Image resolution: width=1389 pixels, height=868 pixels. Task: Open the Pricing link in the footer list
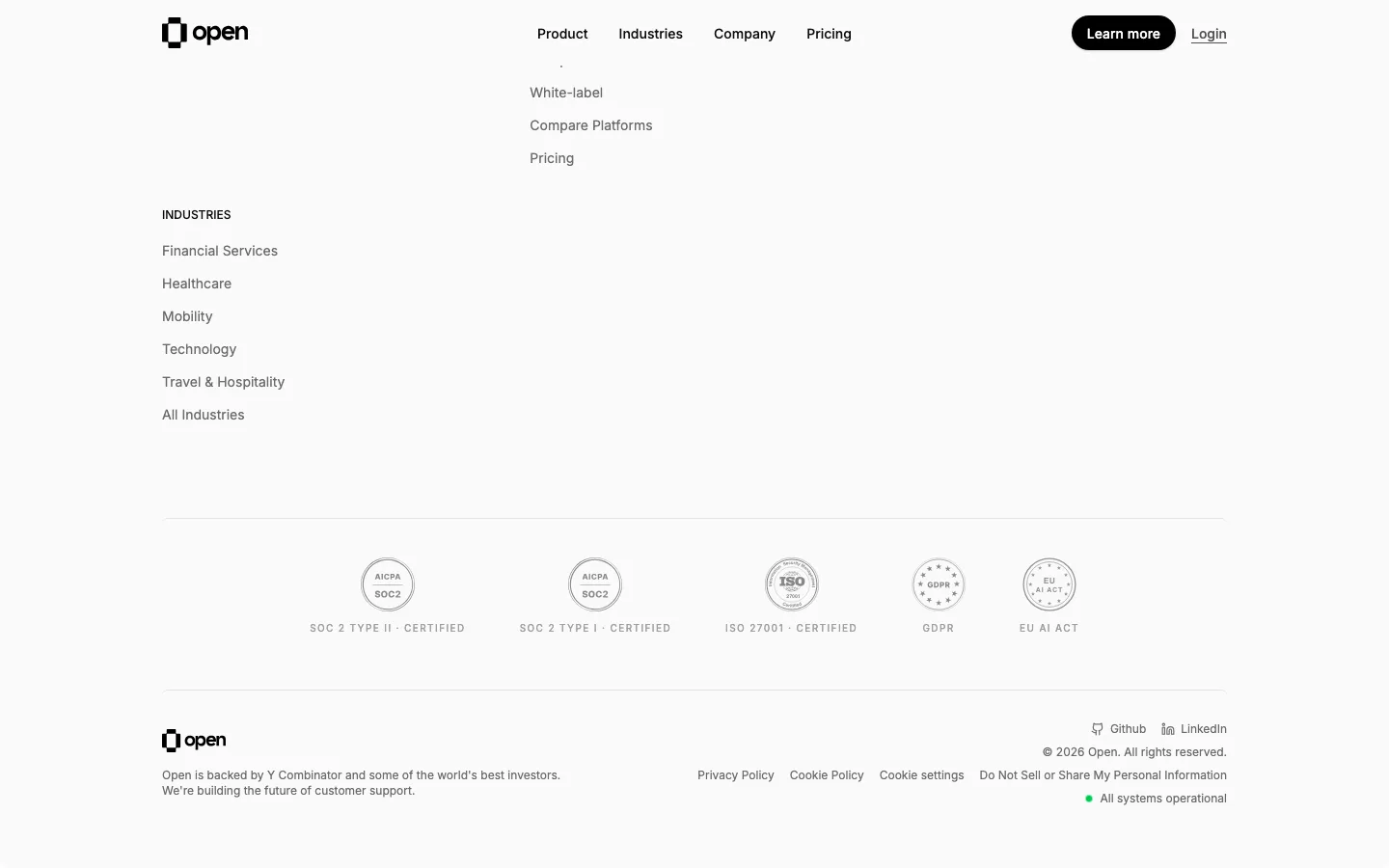tap(552, 158)
